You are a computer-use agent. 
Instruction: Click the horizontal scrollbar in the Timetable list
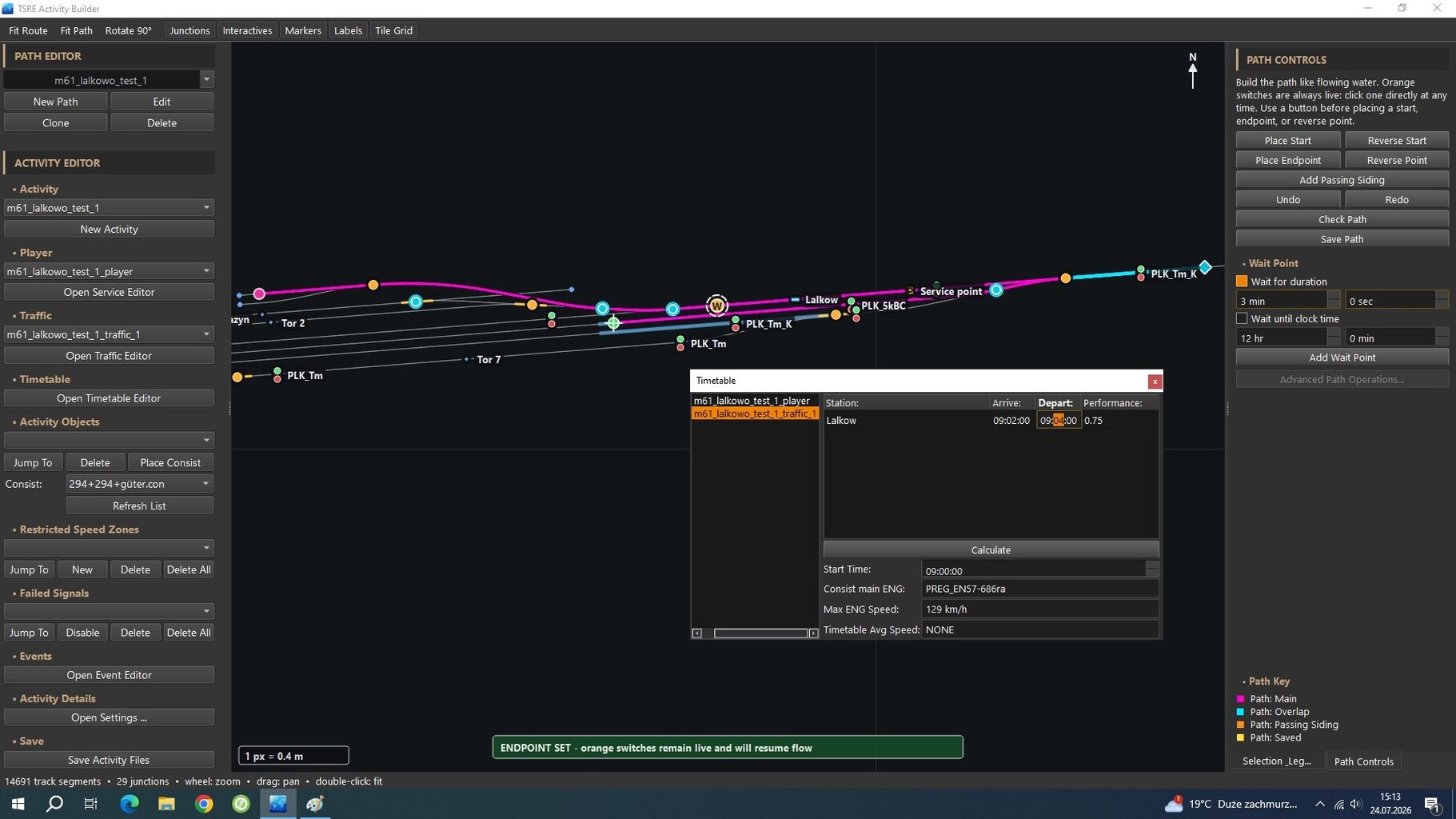pos(760,633)
